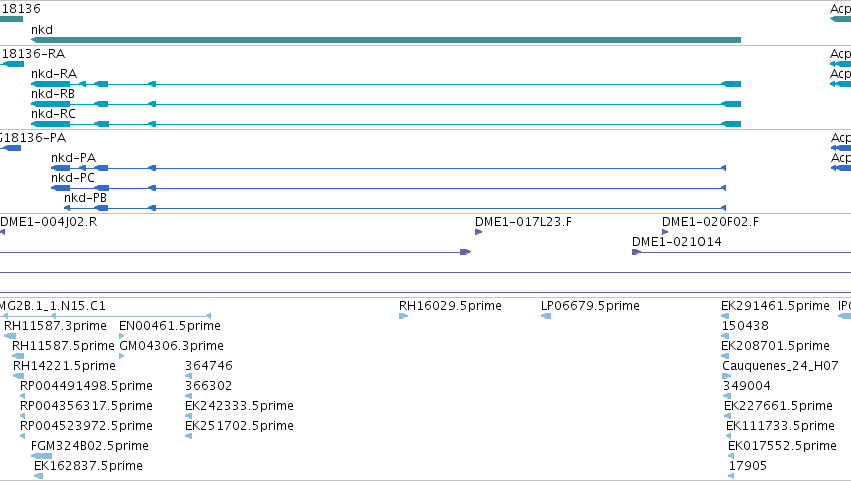Viewport: 851px width, 481px height.
Task: Click the nkd-PB protein label
Action: click(85, 198)
